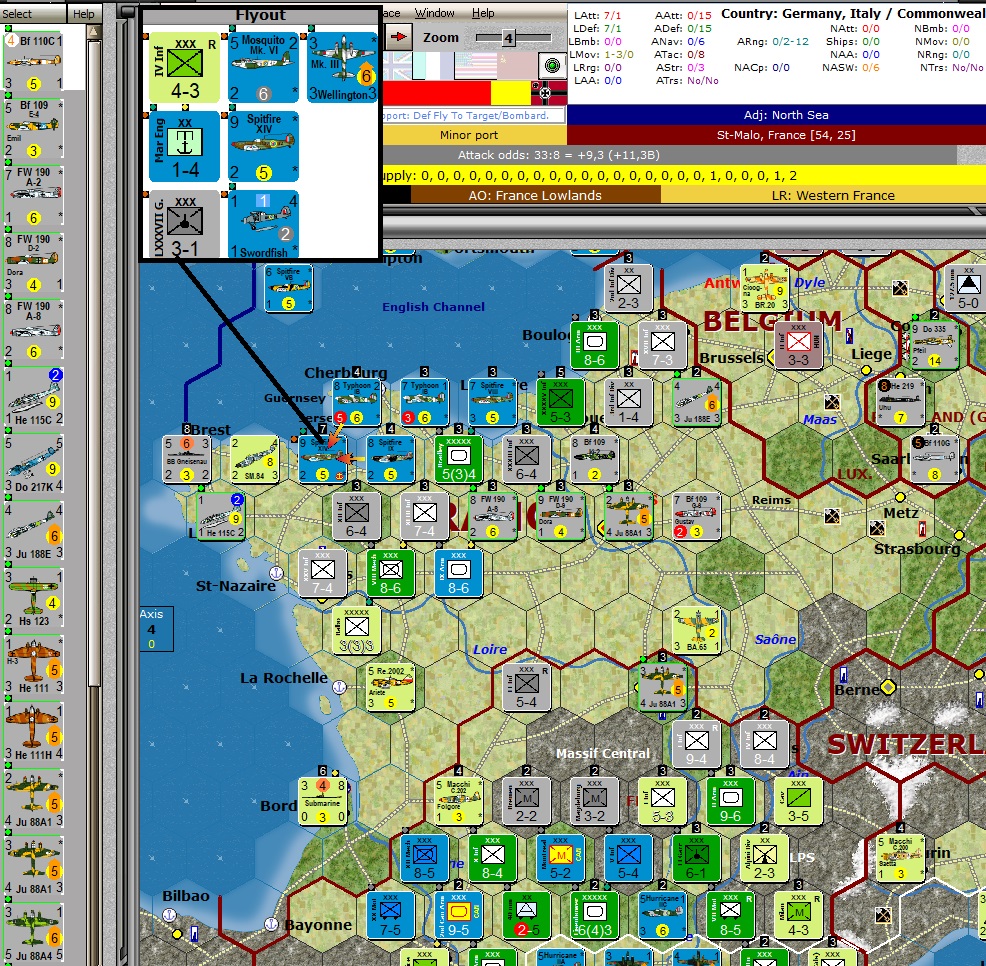
Task: Click the scroll-up arrow atop the unit sidebar
Action: point(93,31)
